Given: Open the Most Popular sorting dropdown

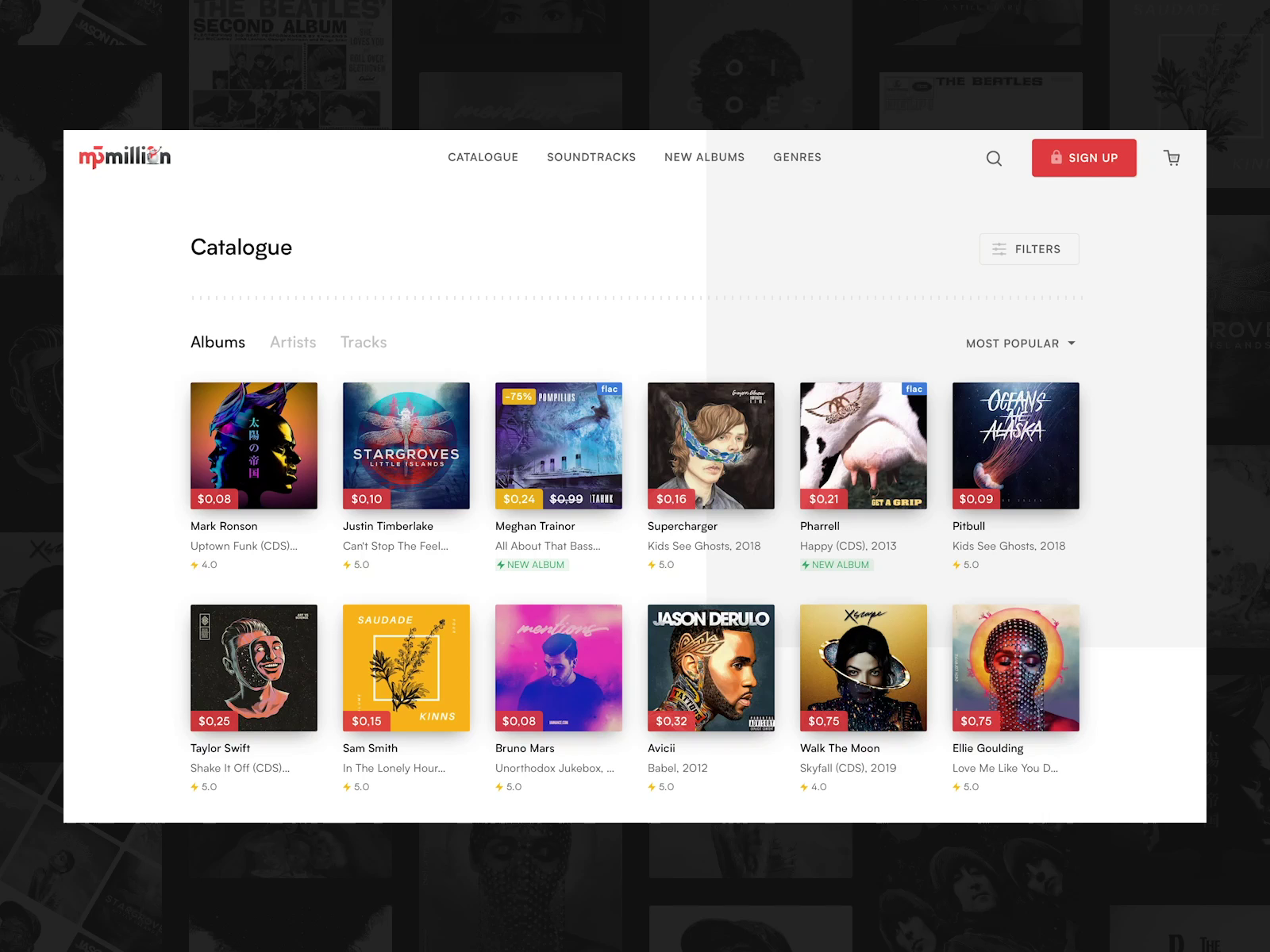Looking at the screenshot, I should tap(1020, 343).
